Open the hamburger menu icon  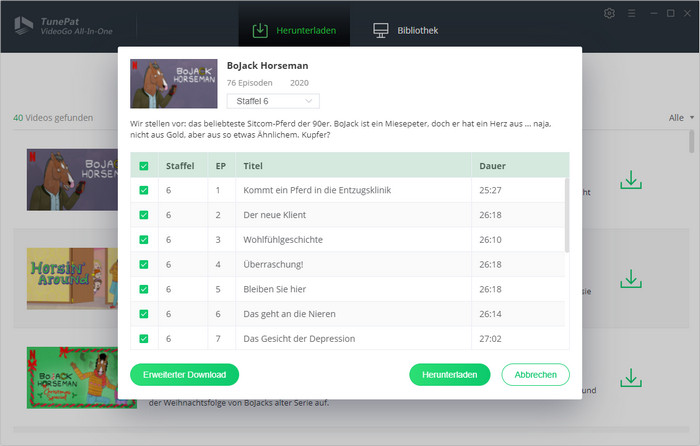click(x=631, y=13)
